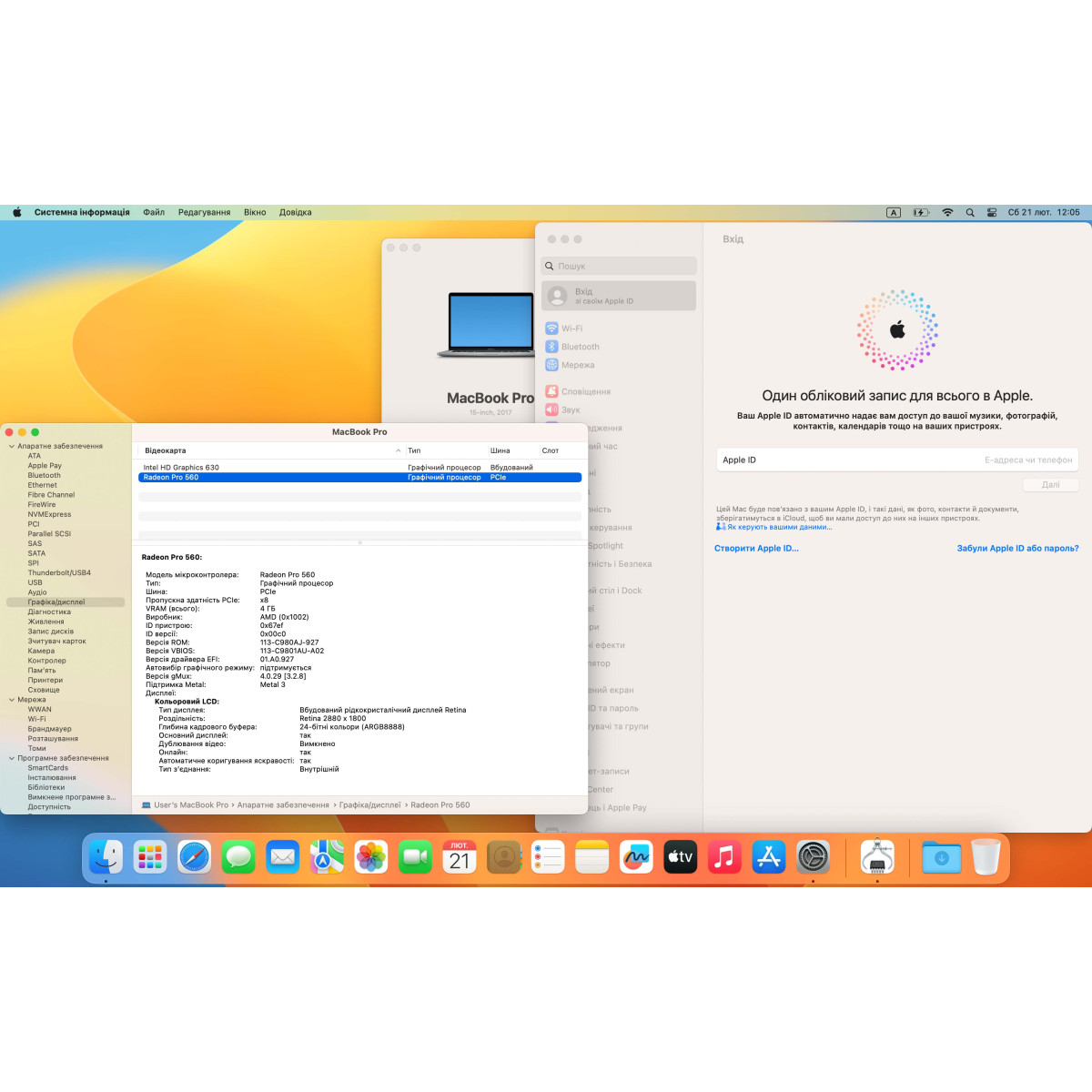Open the Вікно menu
Viewport: 1092px width, 1092px height.
pos(255,212)
